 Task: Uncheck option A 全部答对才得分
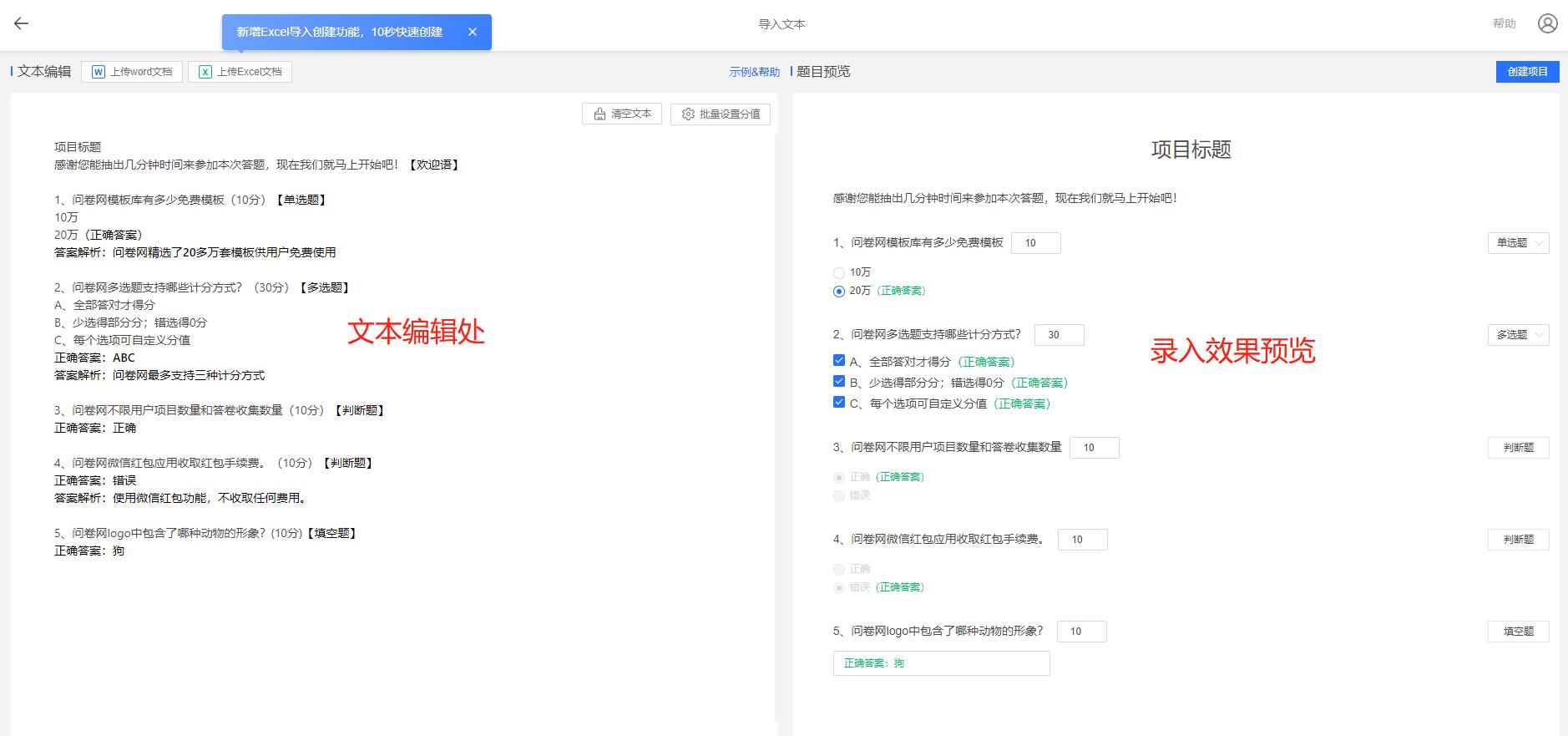839,361
